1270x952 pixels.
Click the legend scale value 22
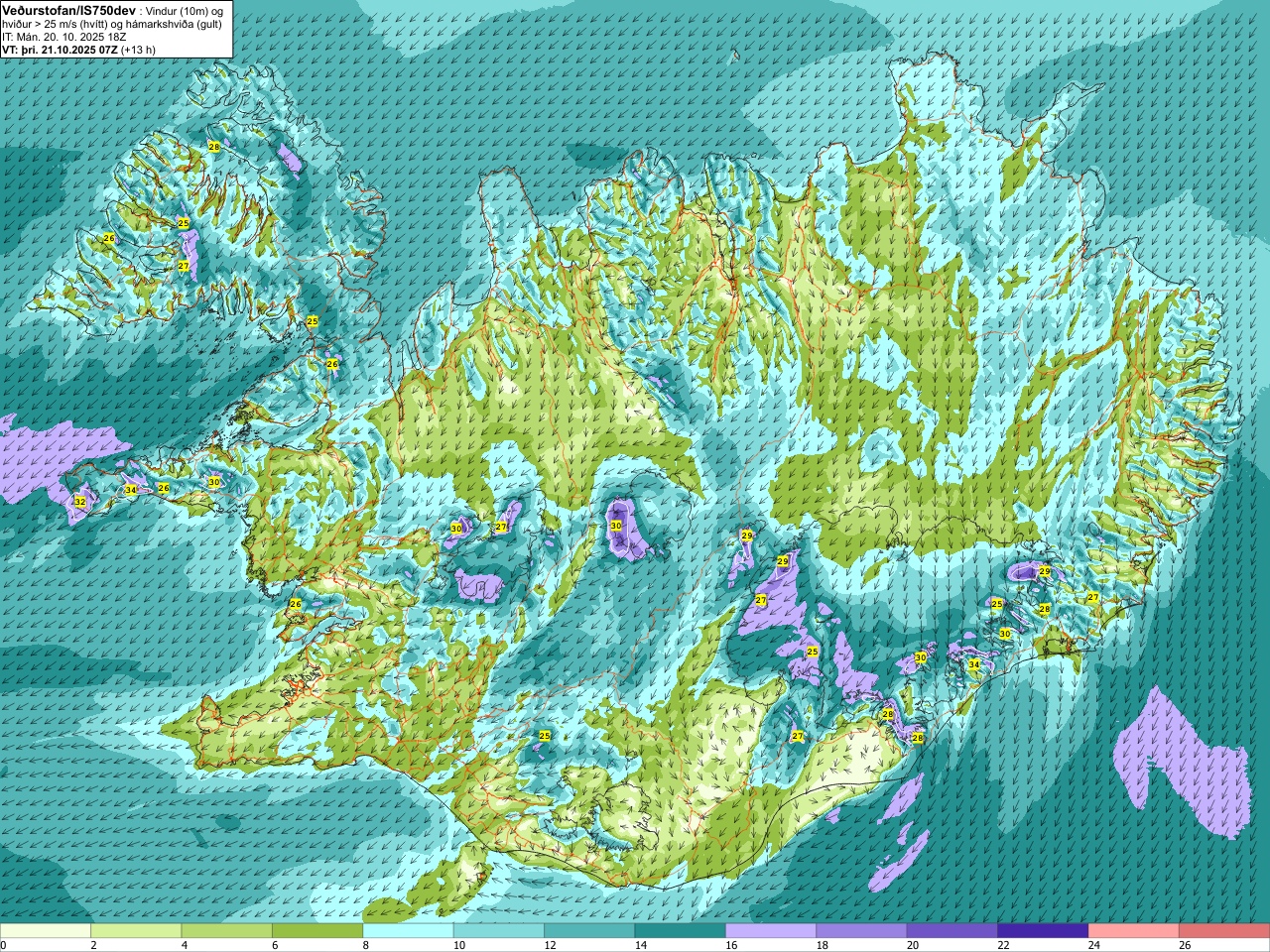[x=1003, y=945]
